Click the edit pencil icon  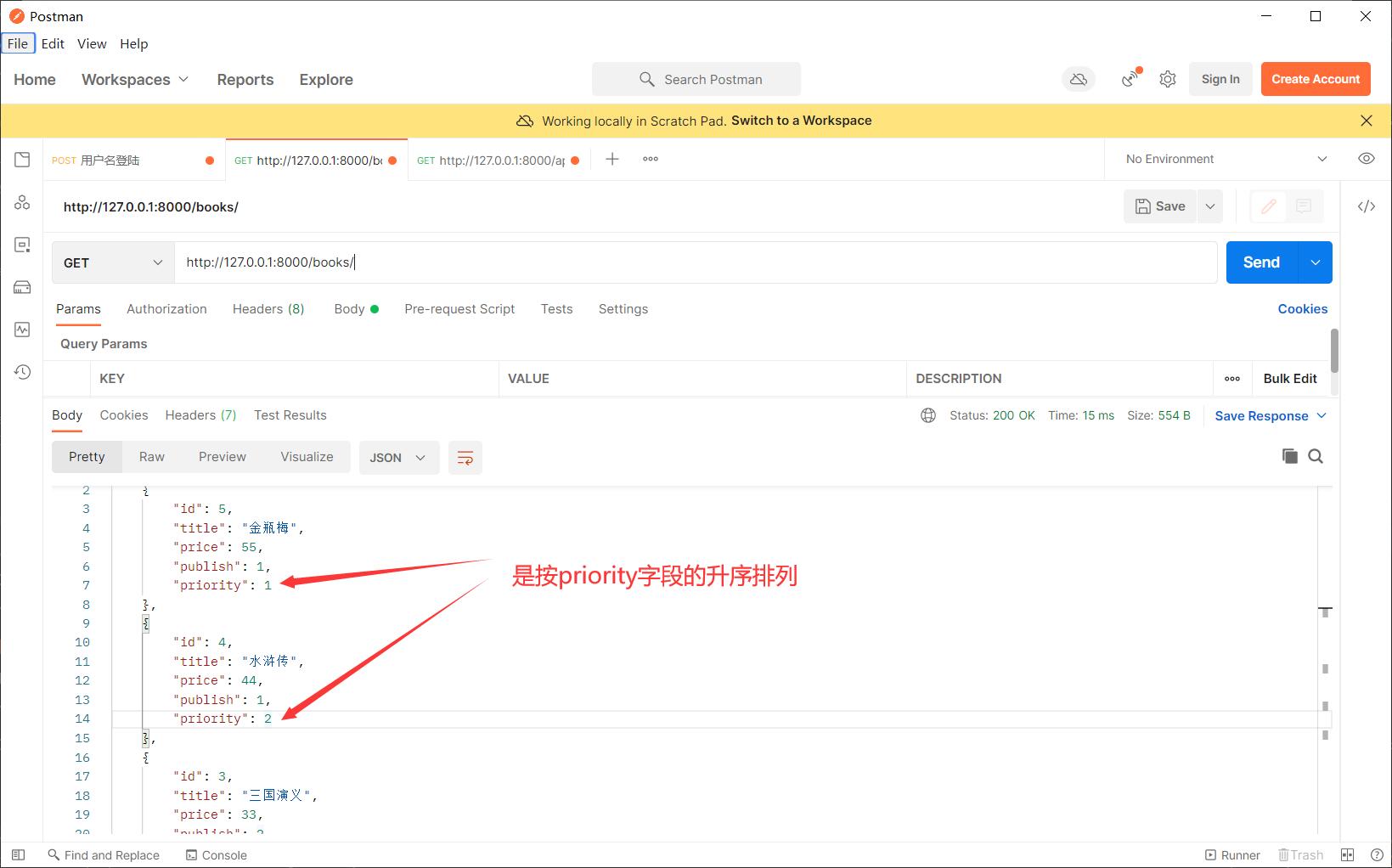pyautogui.click(x=1269, y=206)
